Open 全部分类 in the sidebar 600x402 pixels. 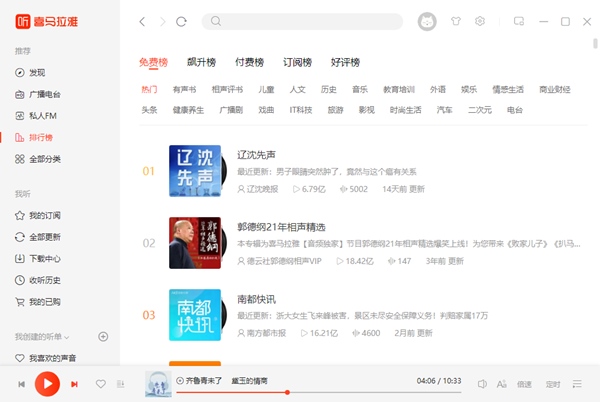pos(44,159)
